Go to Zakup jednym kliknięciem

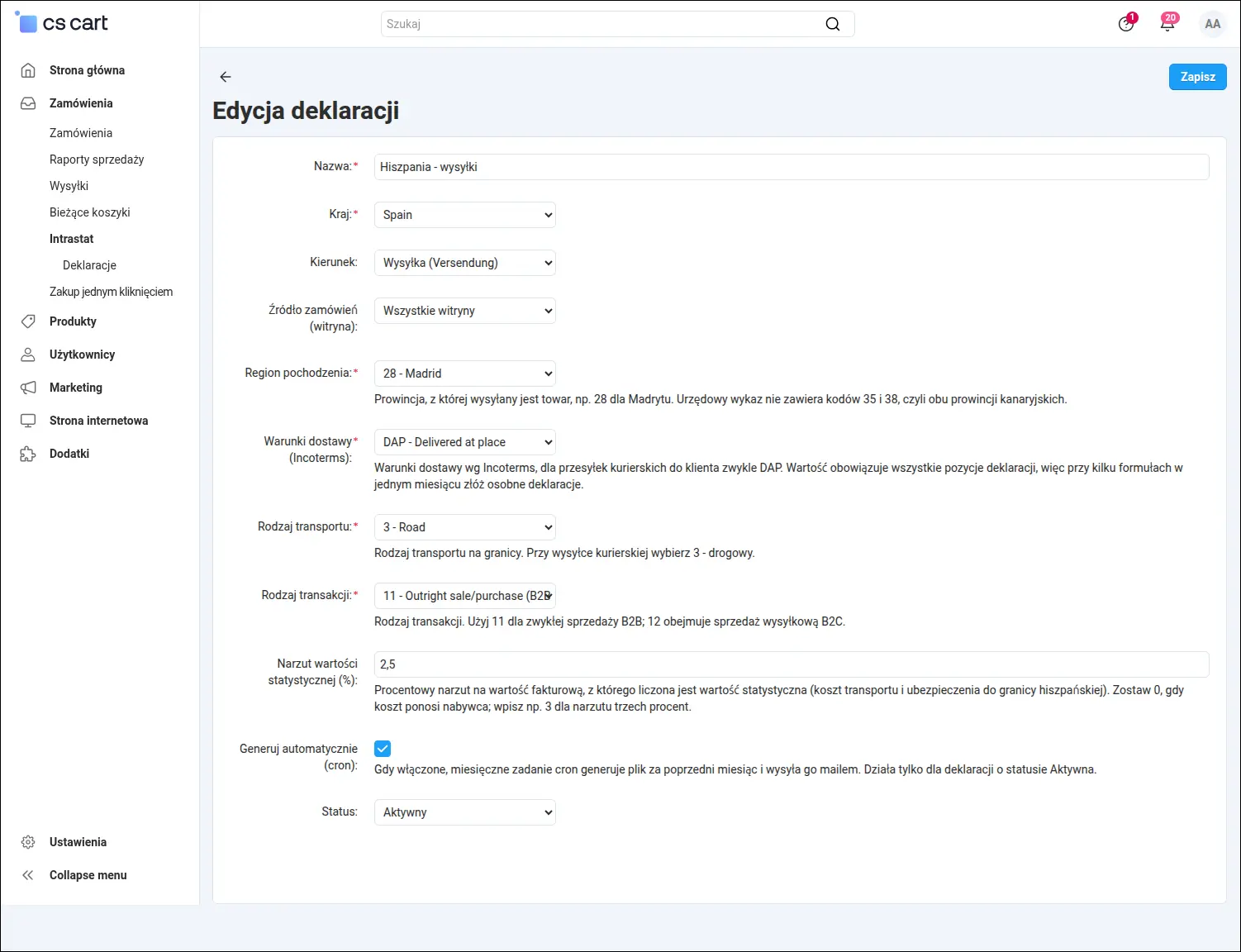[111, 292]
